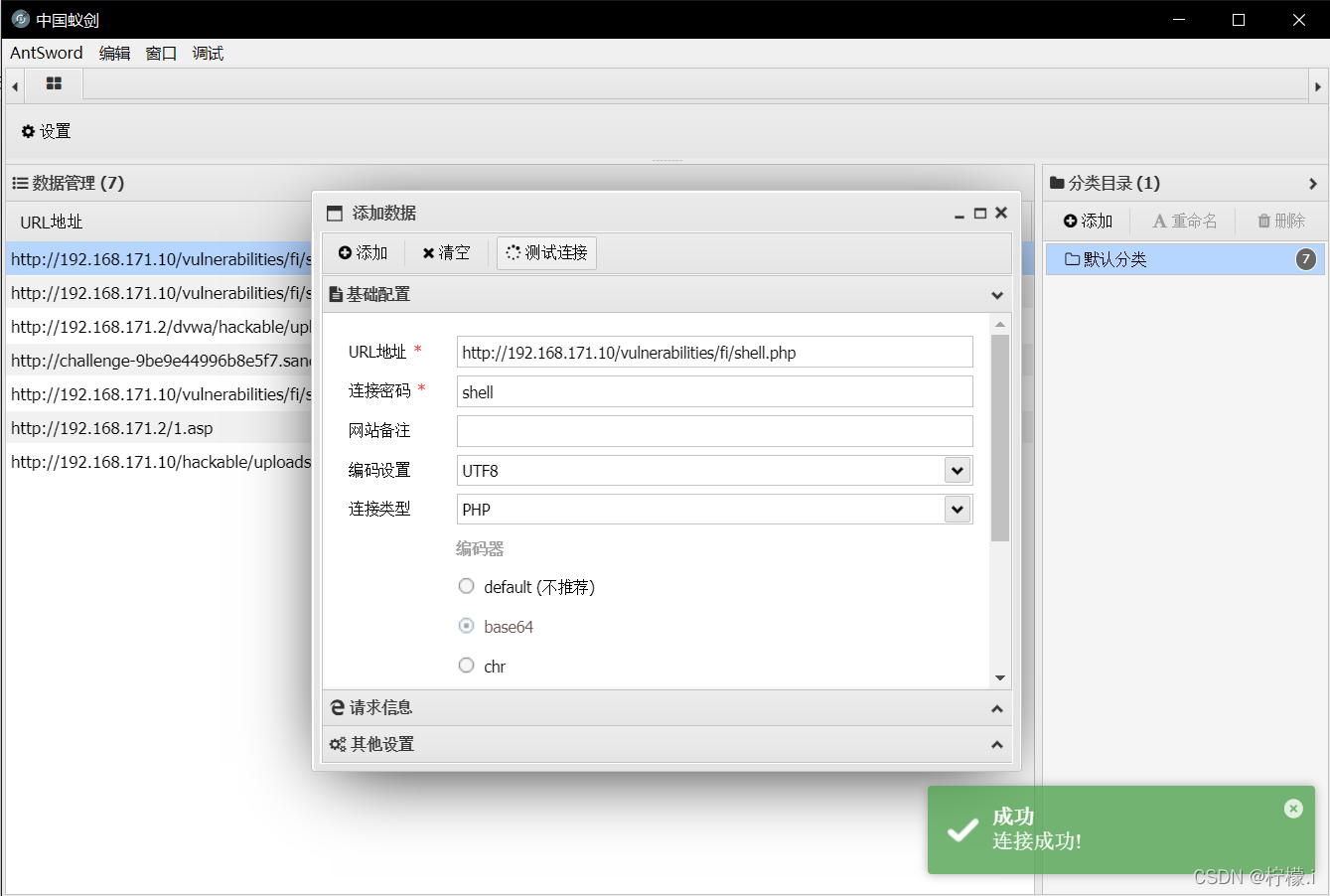Expand the 分类目录 panel chevron
This screenshot has width=1330, height=896.
(1313, 184)
